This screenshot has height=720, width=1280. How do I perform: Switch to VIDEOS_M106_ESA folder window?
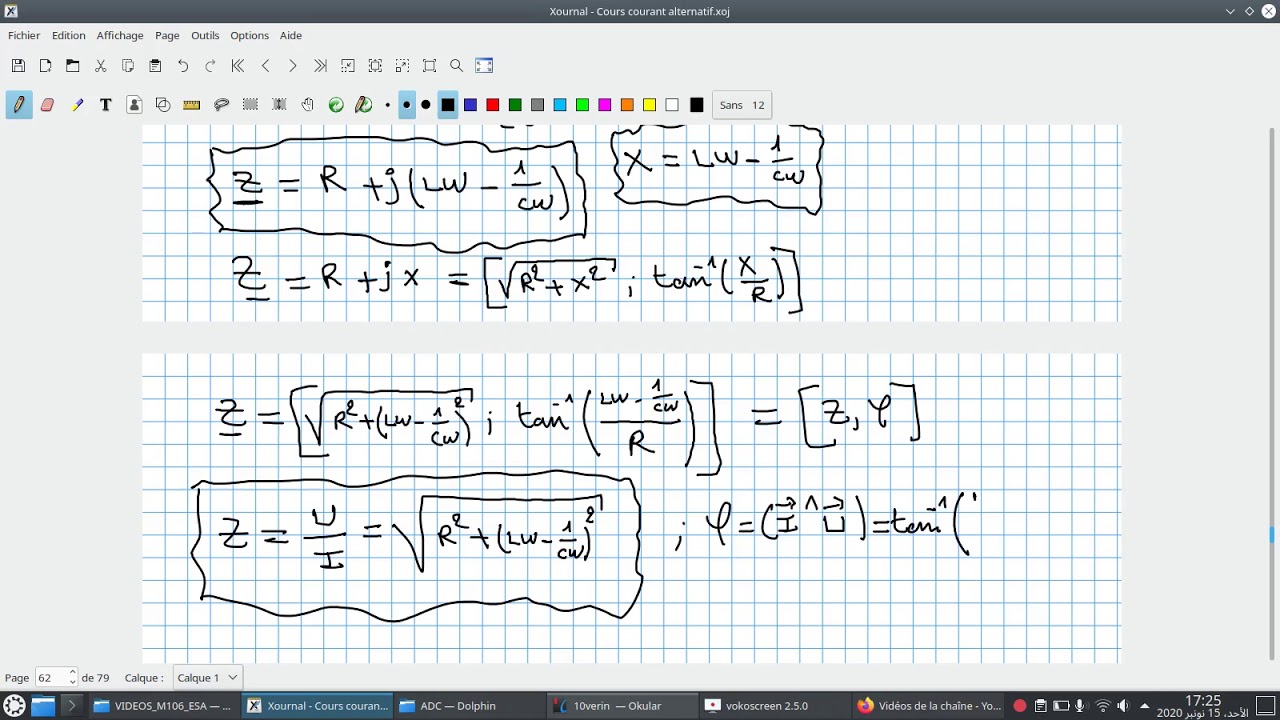164,706
